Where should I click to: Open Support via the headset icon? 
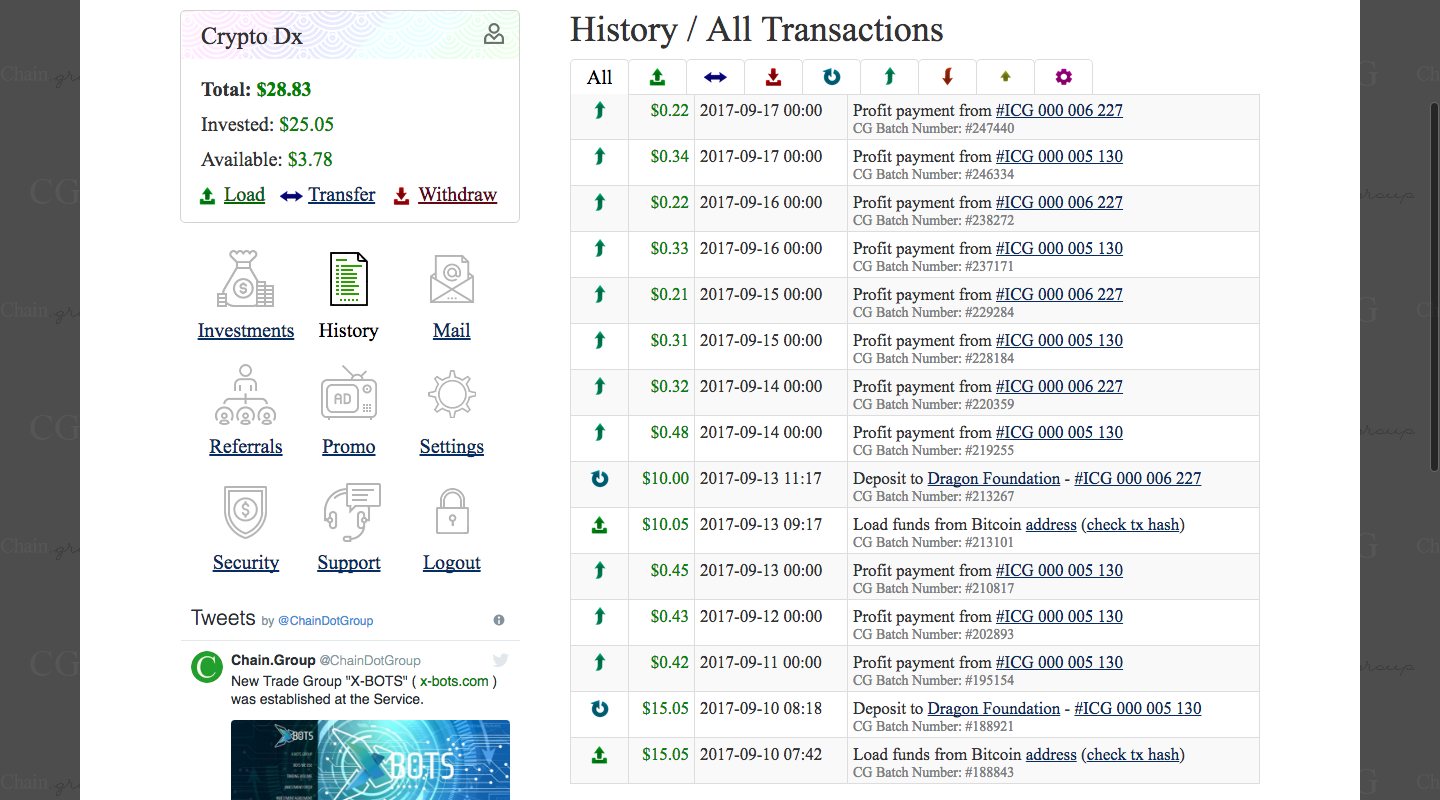point(348,510)
